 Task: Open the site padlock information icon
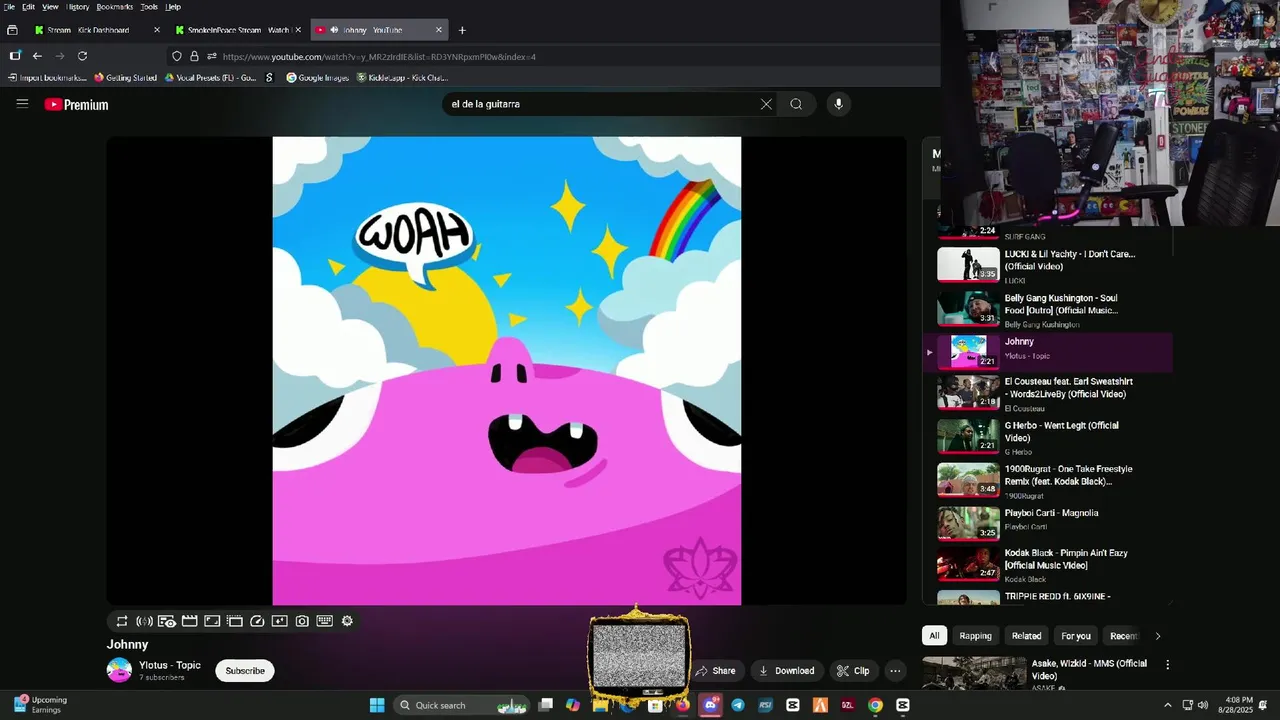pos(194,56)
